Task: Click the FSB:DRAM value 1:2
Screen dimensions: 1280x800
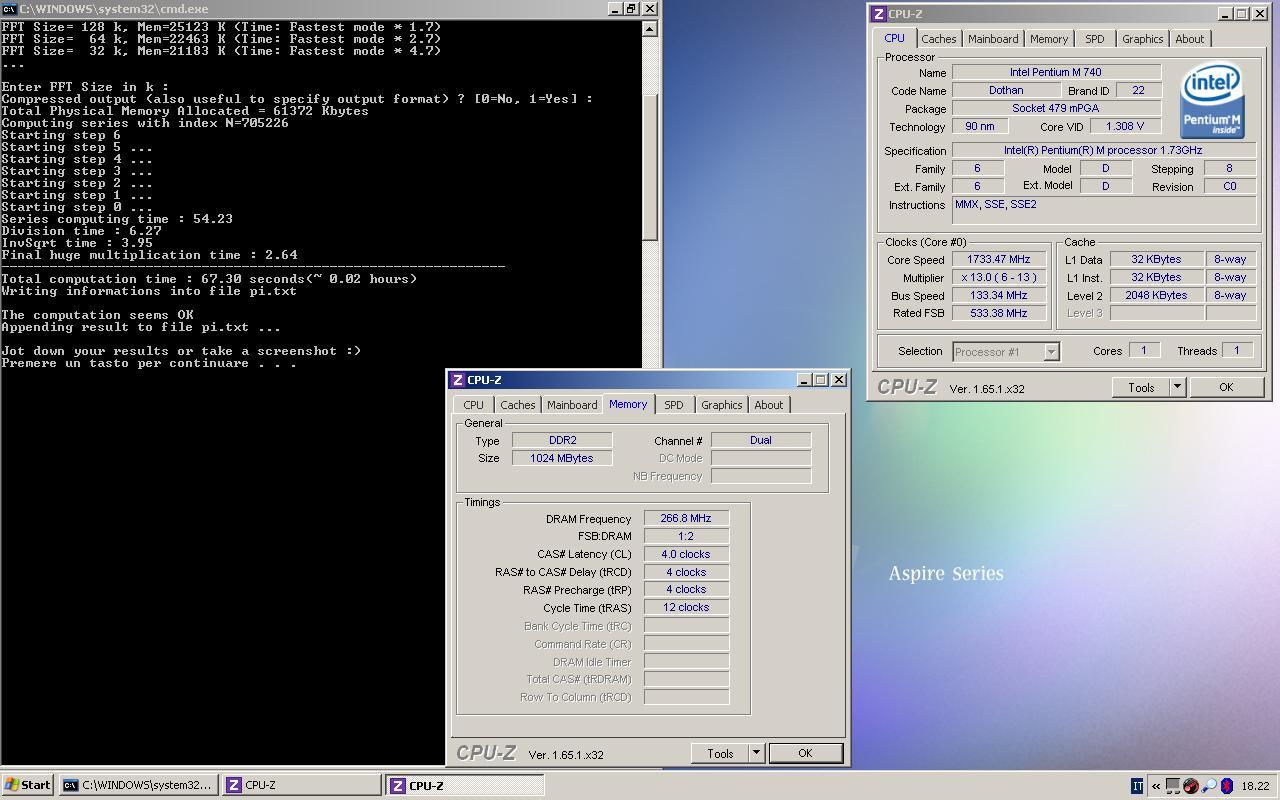Action: click(x=686, y=536)
